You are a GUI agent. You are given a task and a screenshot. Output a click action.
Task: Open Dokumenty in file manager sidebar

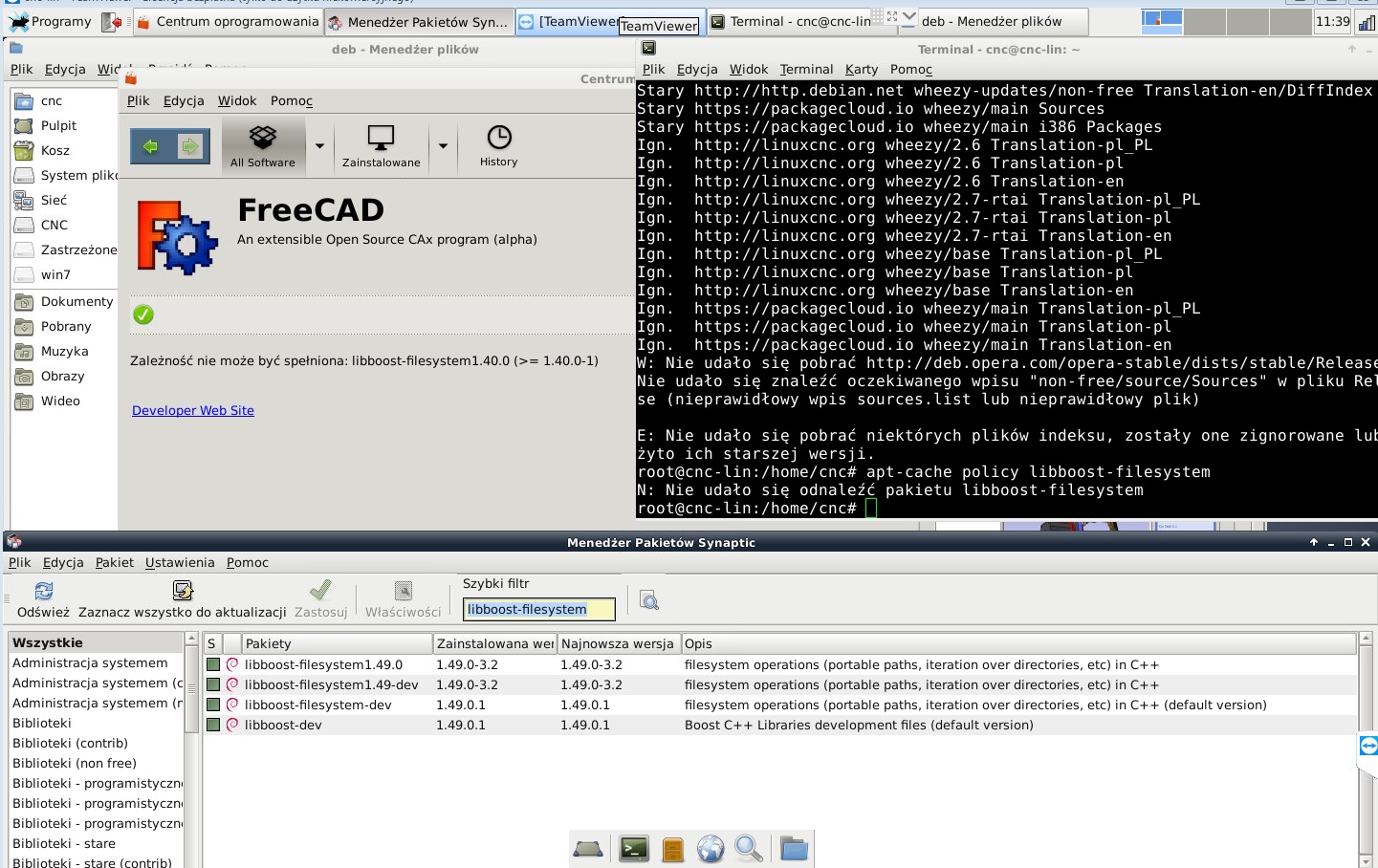click(65, 301)
